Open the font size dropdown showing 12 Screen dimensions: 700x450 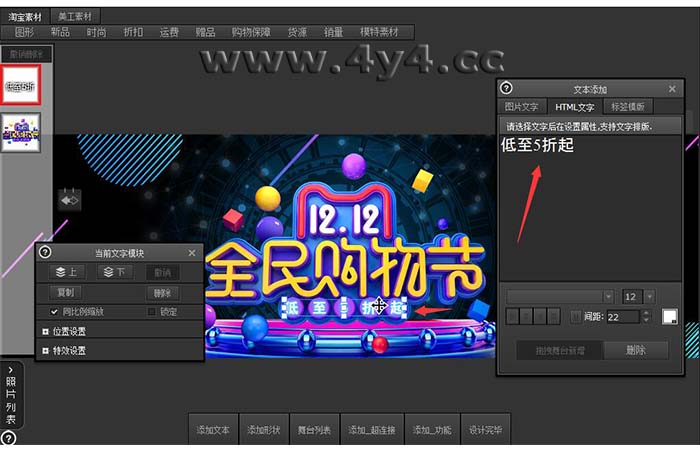coord(649,297)
